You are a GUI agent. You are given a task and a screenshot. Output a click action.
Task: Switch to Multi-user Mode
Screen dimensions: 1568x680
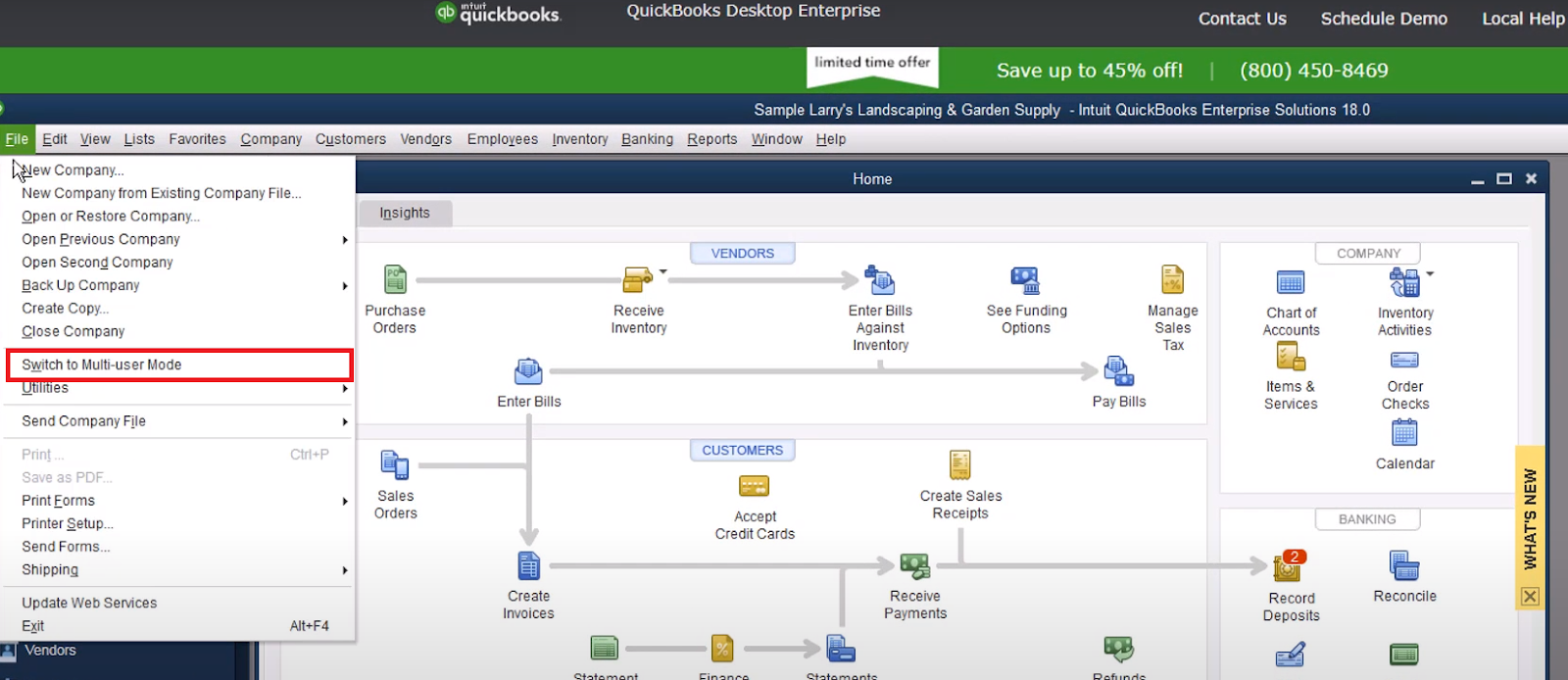102,364
